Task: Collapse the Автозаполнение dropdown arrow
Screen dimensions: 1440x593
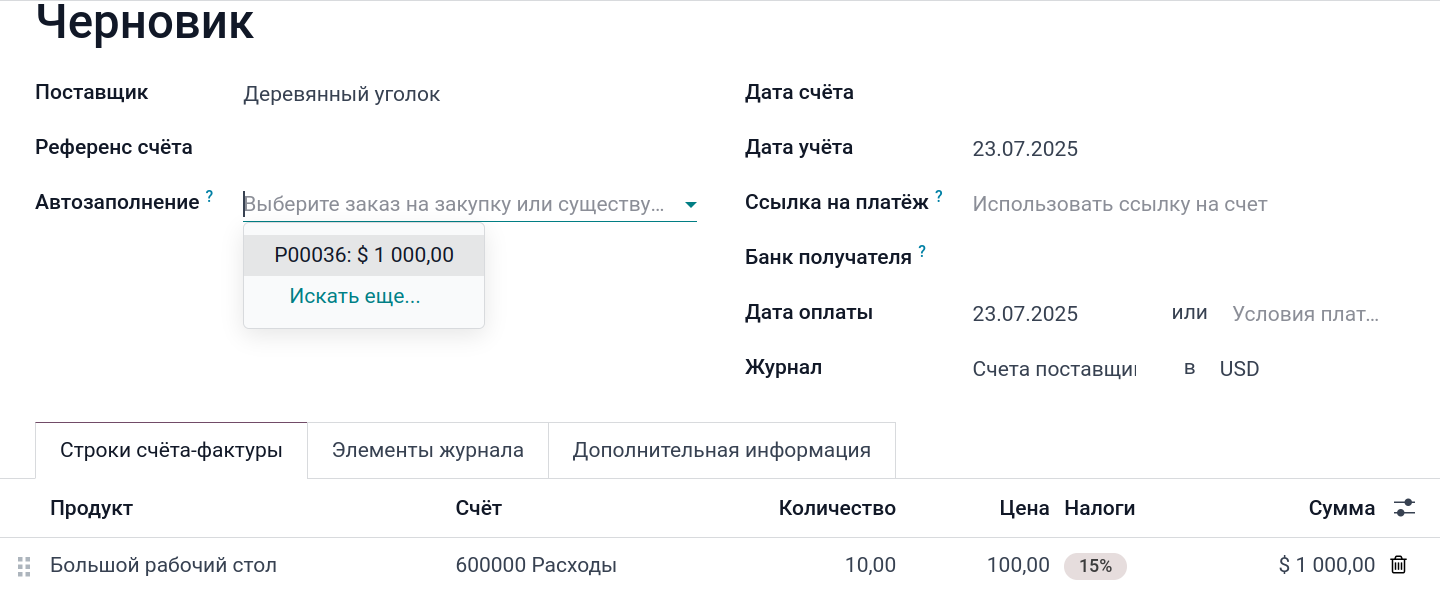Action: [x=690, y=205]
